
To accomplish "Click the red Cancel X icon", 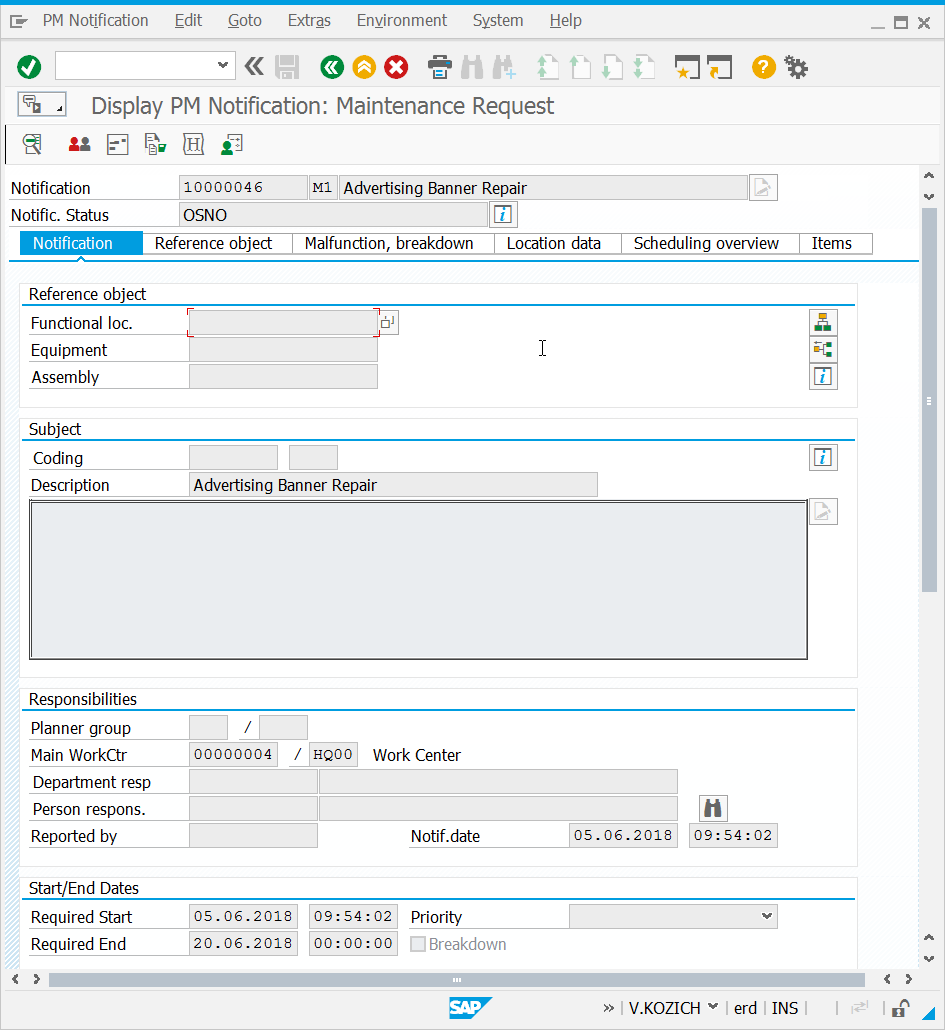I will coord(396,67).
